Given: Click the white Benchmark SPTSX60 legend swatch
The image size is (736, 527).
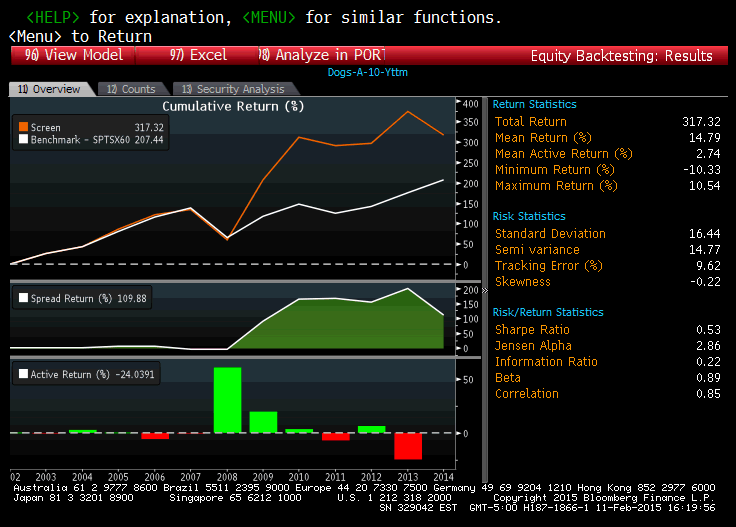Looking at the screenshot, I should point(23,139).
